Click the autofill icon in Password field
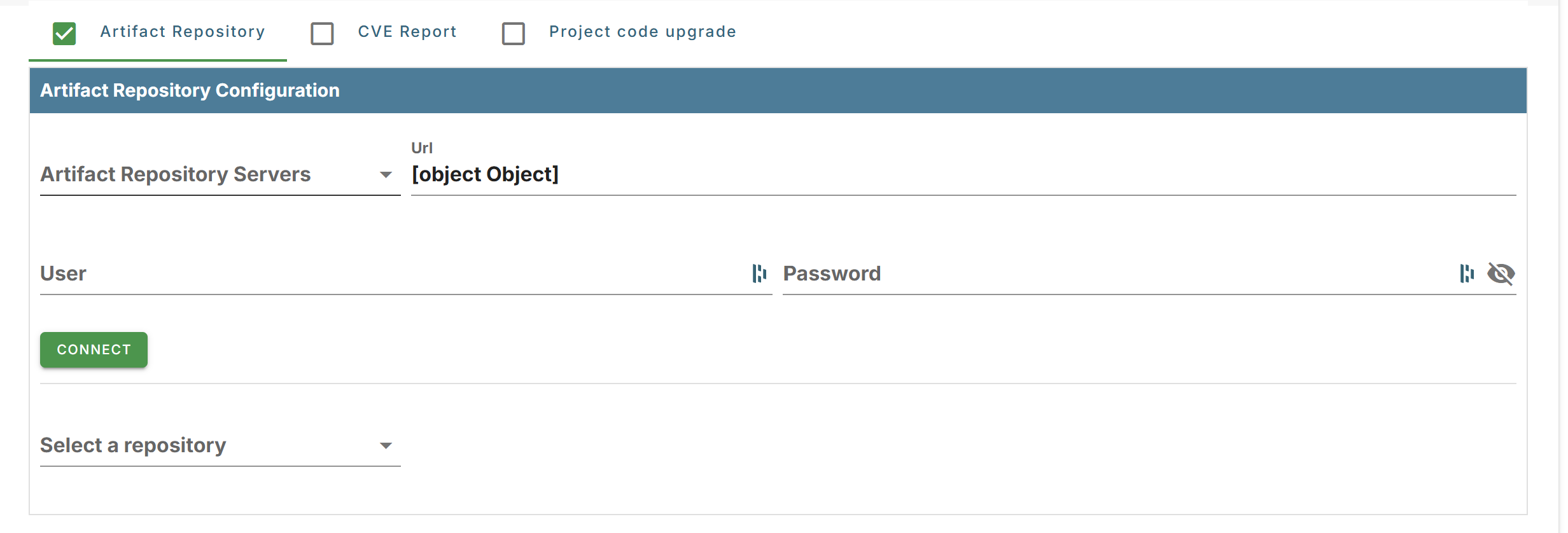This screenshot has width=1568, height=533. click(x=1467, y=273)
